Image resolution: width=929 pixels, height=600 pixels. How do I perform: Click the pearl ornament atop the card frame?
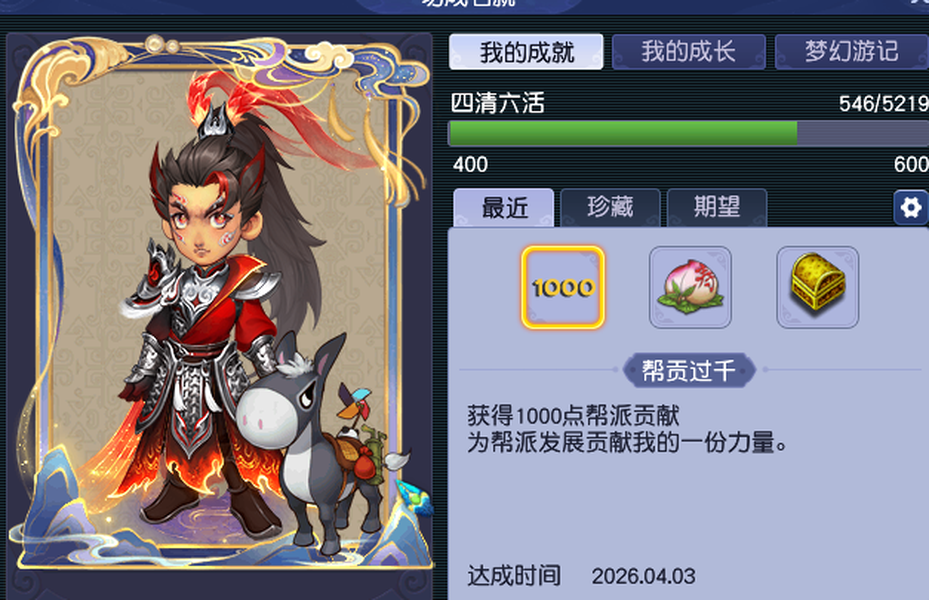click(x=155, y=44)
